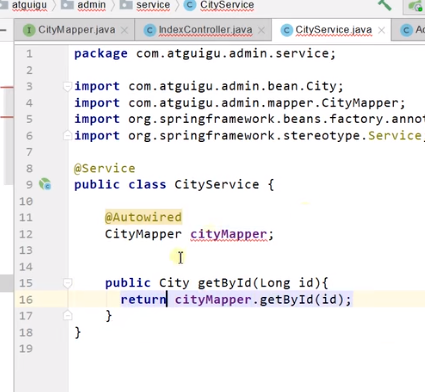Click the Spring bean gutter icon on line 9
This screenshot has height=392, width=425.
click(x=45, y=184)
